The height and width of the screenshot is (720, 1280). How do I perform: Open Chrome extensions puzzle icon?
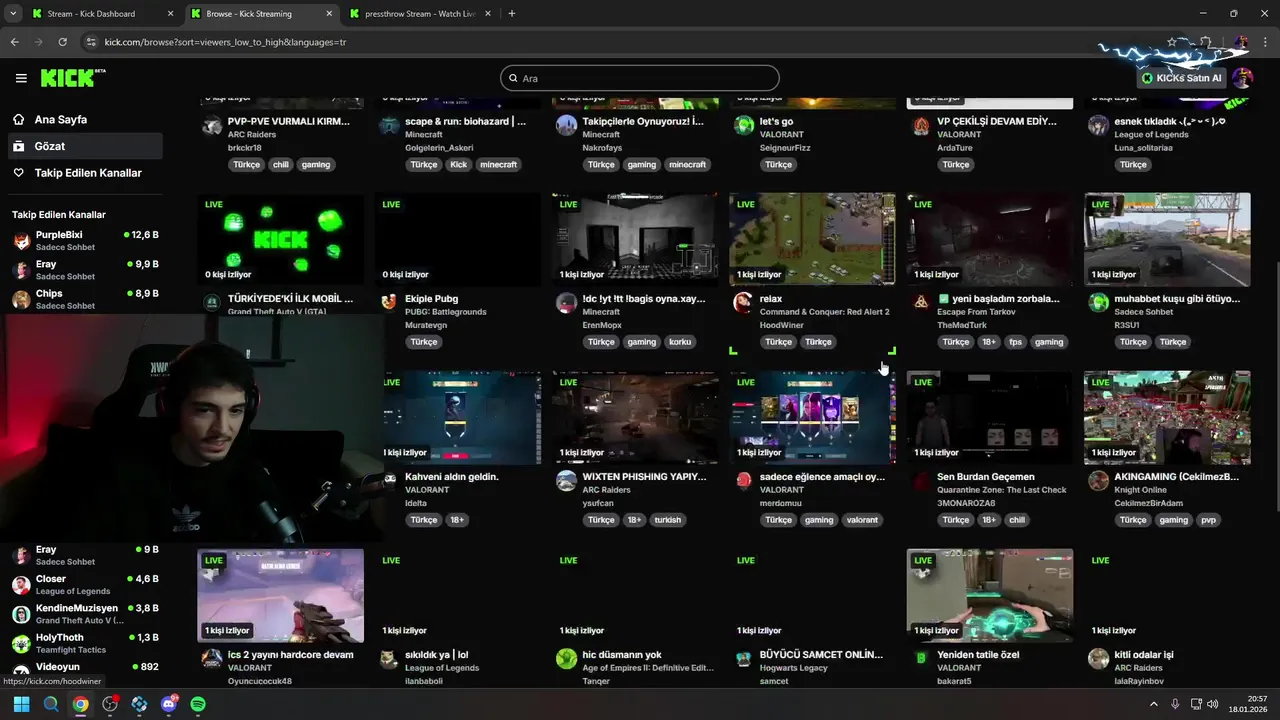(x=1207, y=42)
